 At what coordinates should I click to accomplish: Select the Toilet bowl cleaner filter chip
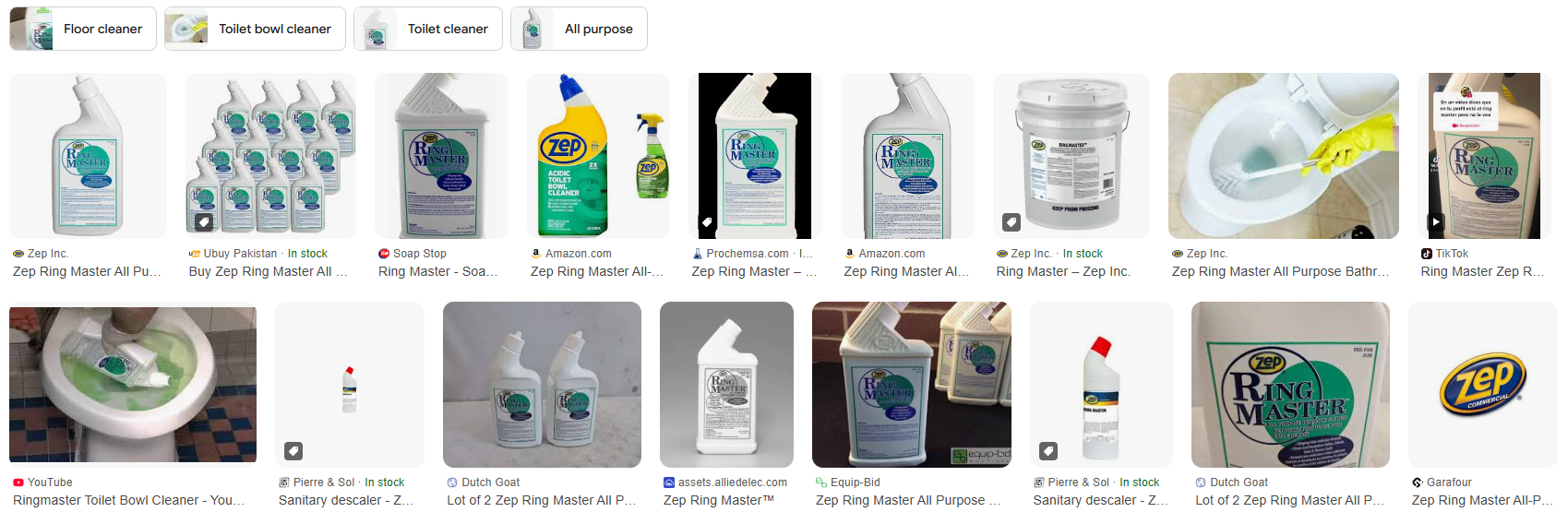tap(255, 29)
